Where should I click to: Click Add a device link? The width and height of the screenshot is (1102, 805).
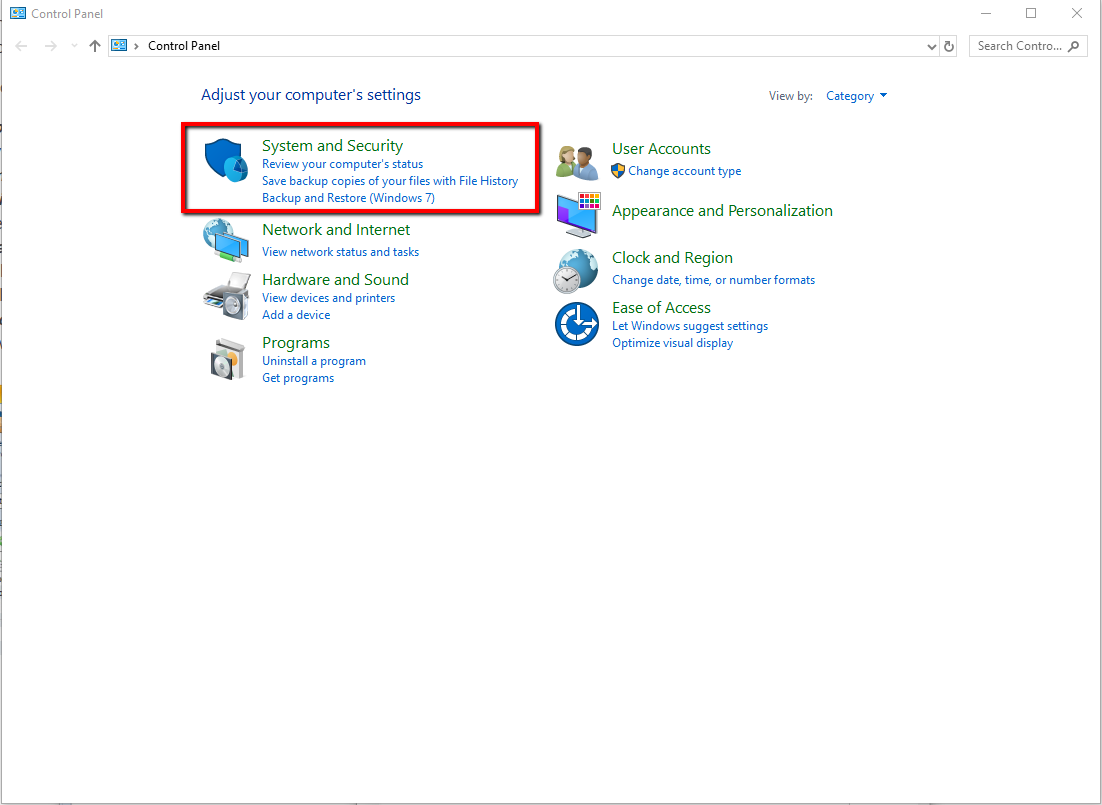296,315
